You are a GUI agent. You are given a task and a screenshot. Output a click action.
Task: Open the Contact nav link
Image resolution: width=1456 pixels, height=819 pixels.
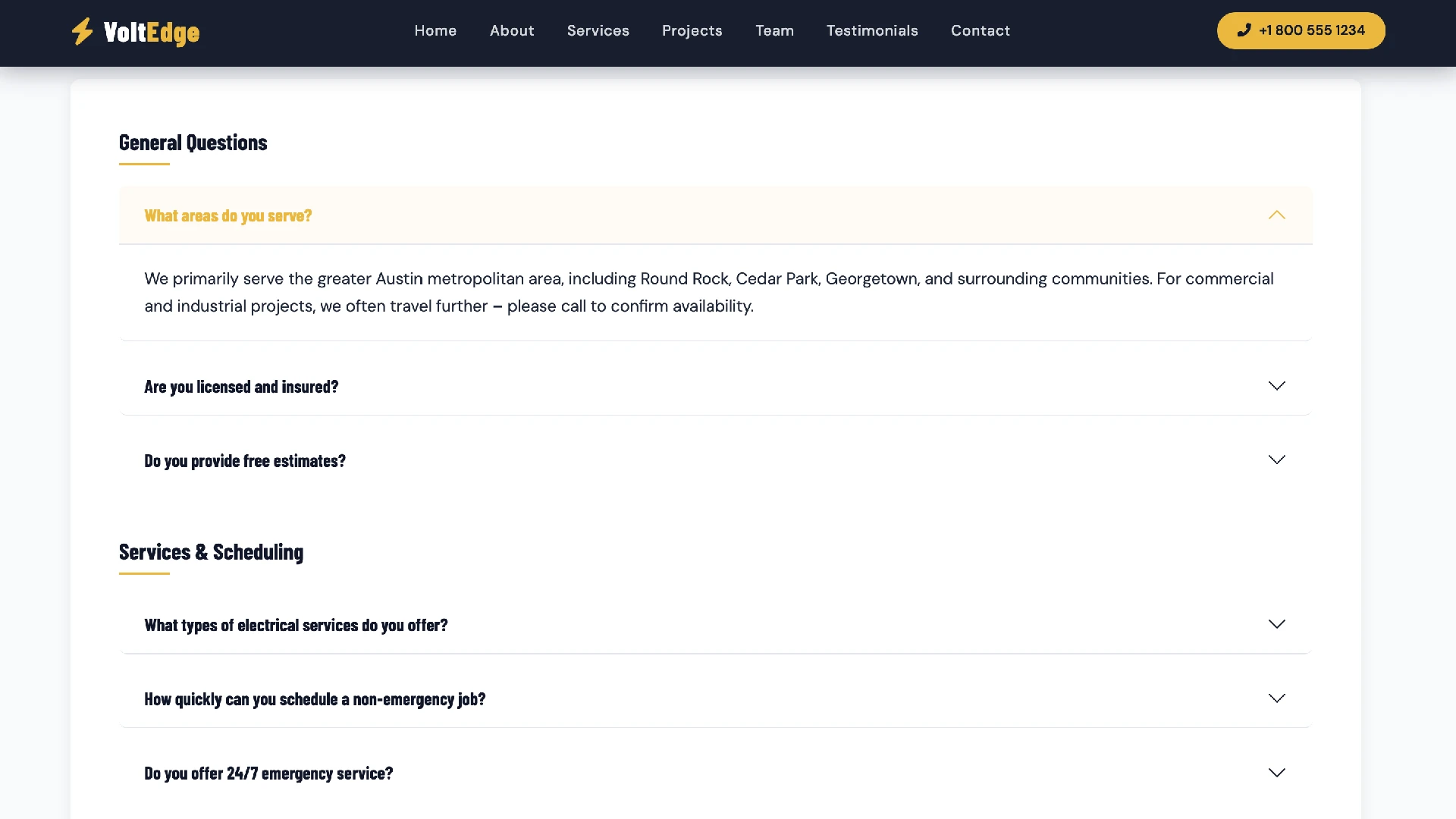pos(981,30)
